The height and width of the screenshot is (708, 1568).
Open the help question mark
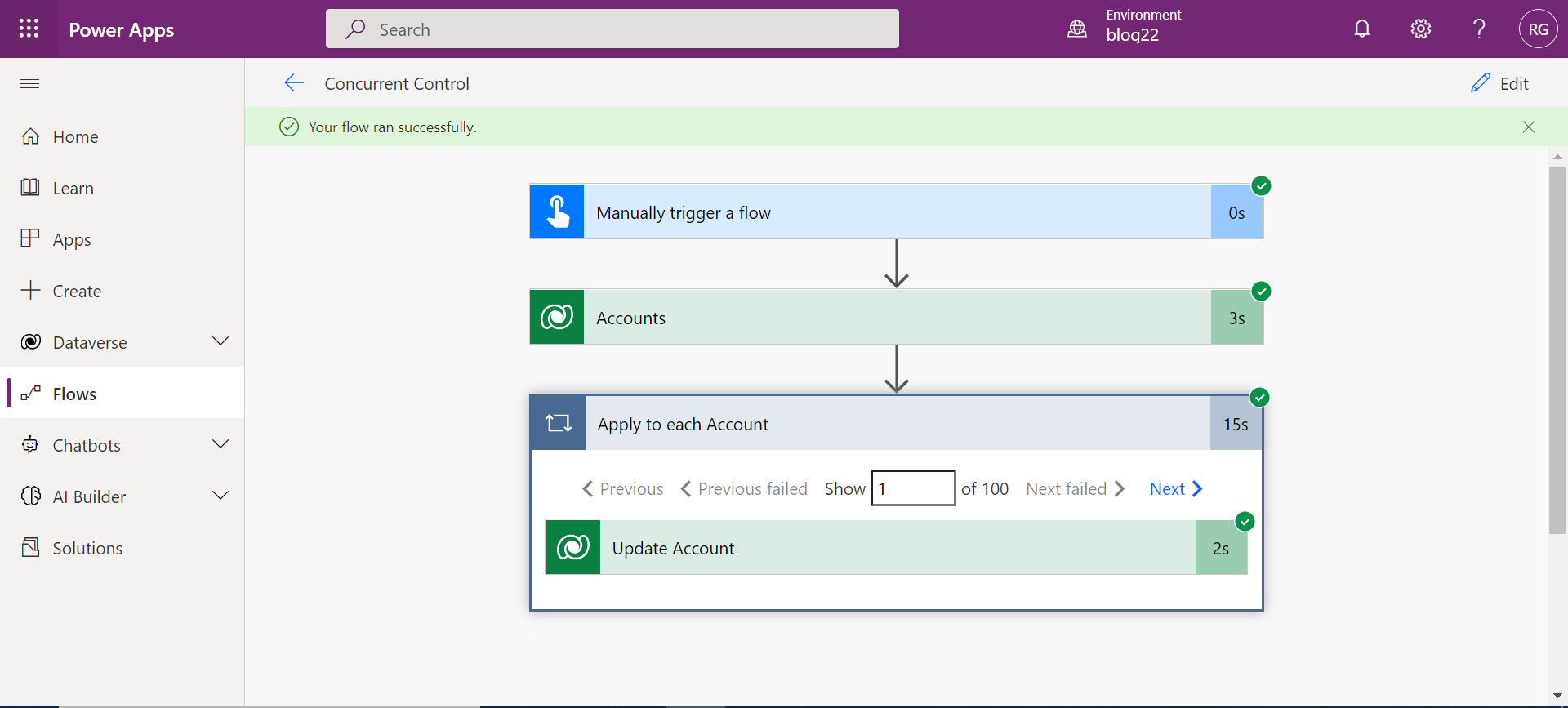coord(1479,29)
